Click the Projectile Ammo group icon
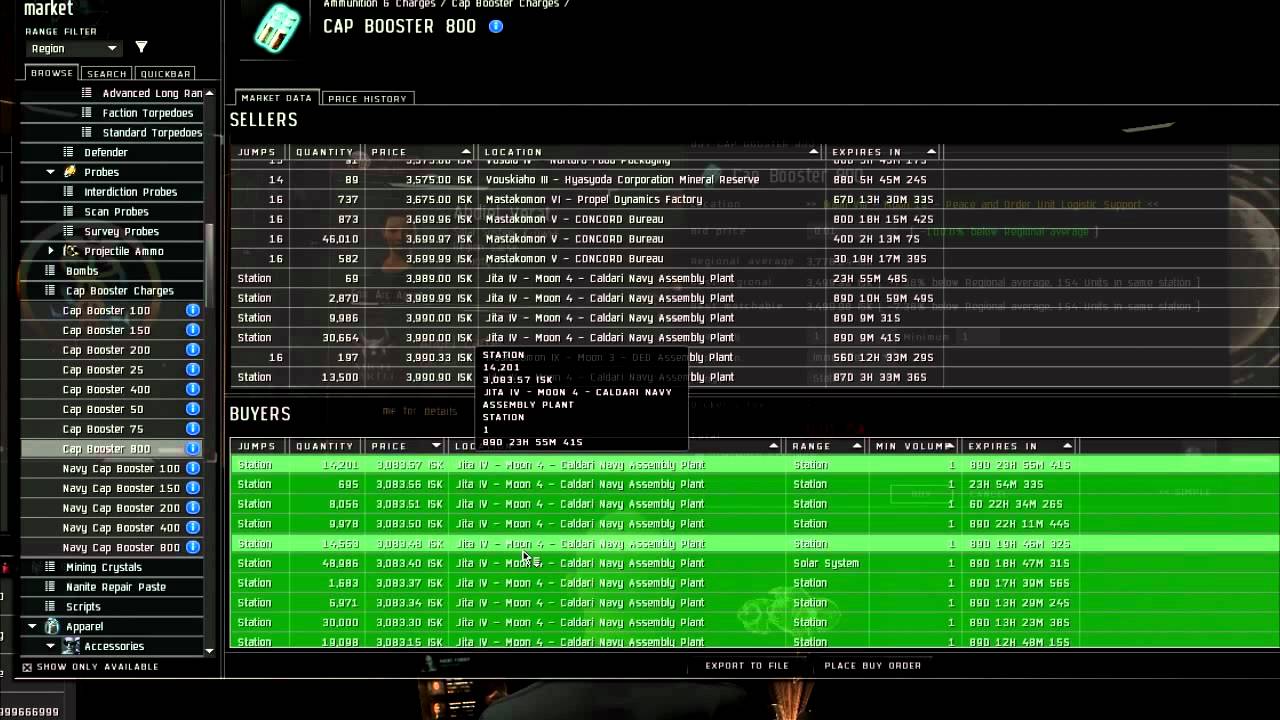This screenshot has height=720, width=1280. coord(70,251)
